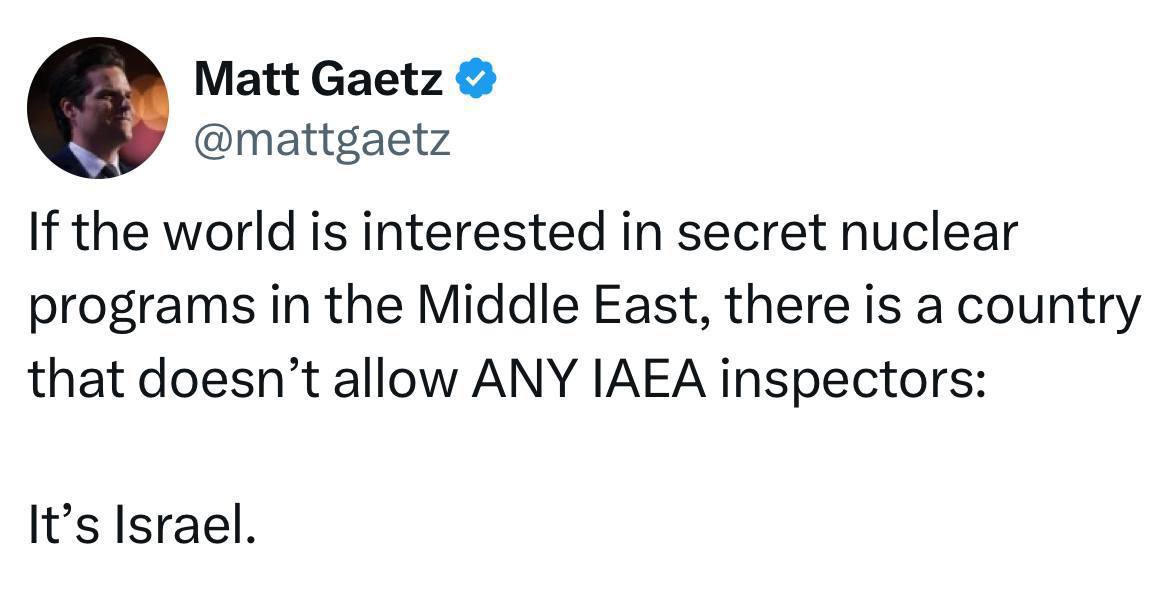Click the word 'secret' in first line
The width and height of the screenshot is (1170, 601).
751,235
